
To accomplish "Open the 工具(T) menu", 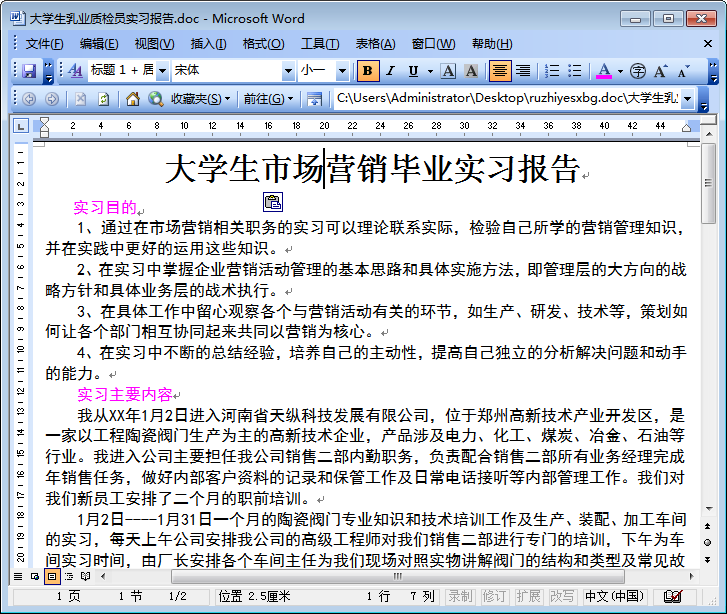I will click(320, 44).
